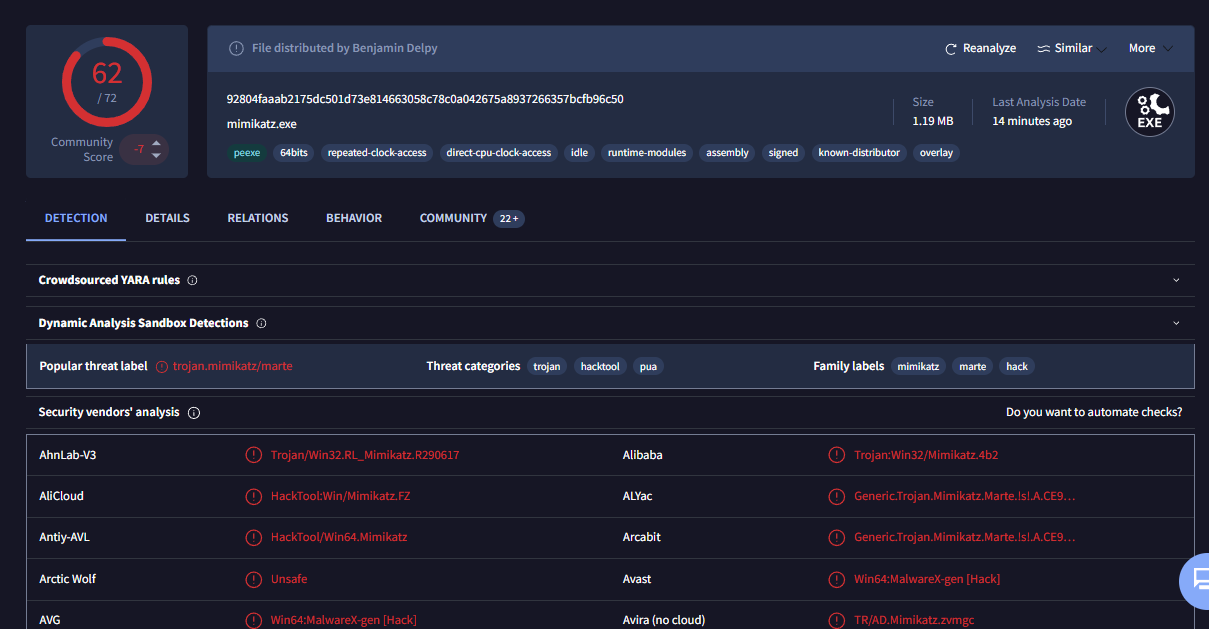Open the Similar dropdown menu
1209x629 pixels.
pos(1071,48)
